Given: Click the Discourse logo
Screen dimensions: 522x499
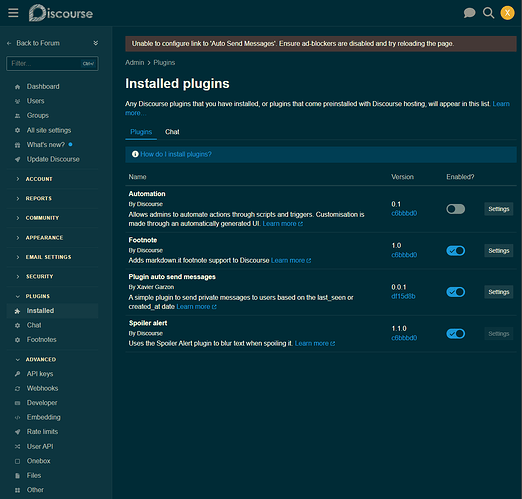Looking at the screenshot, I should [61, 13].
